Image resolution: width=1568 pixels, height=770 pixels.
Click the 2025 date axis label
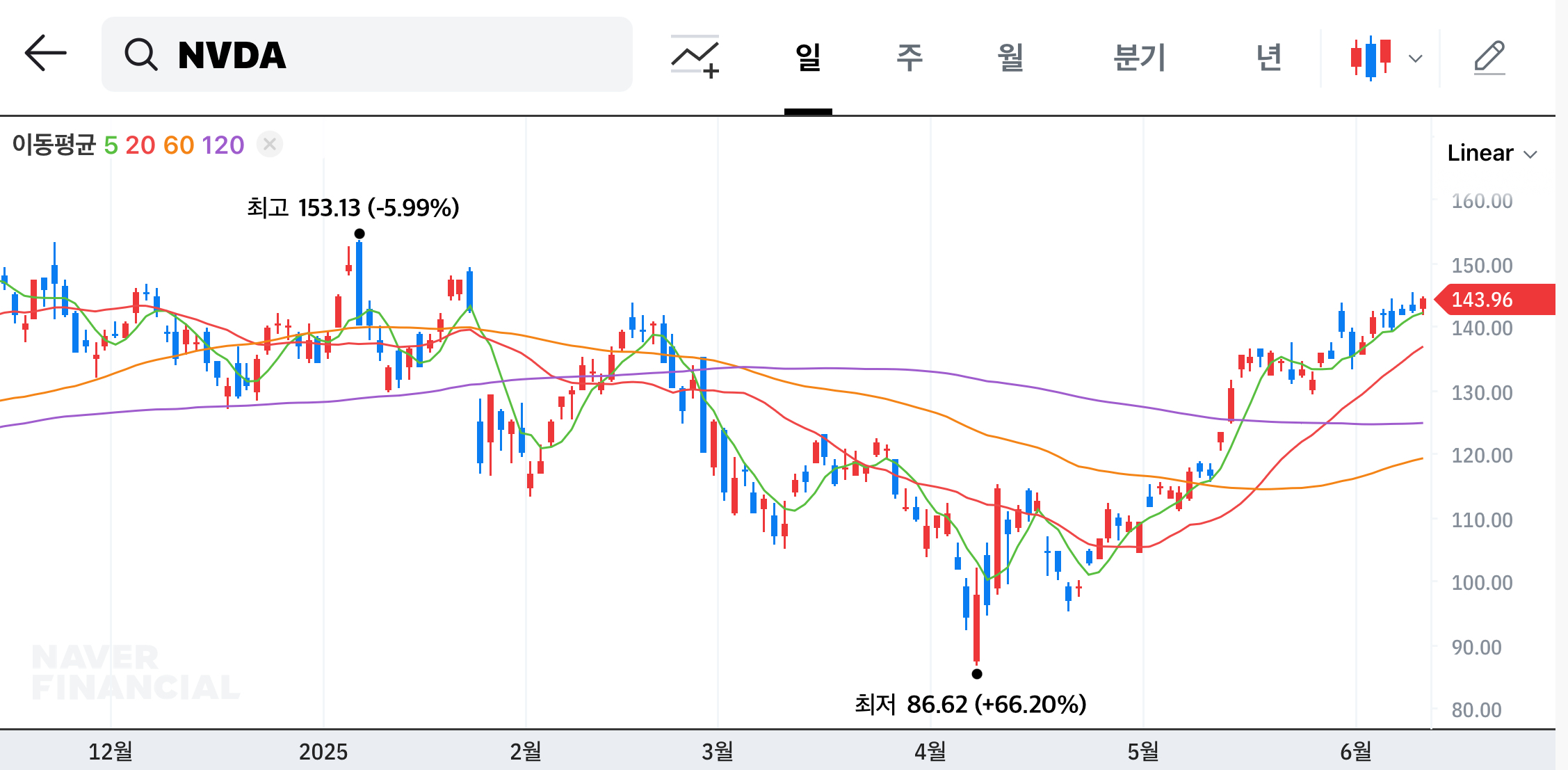point(323,751)
